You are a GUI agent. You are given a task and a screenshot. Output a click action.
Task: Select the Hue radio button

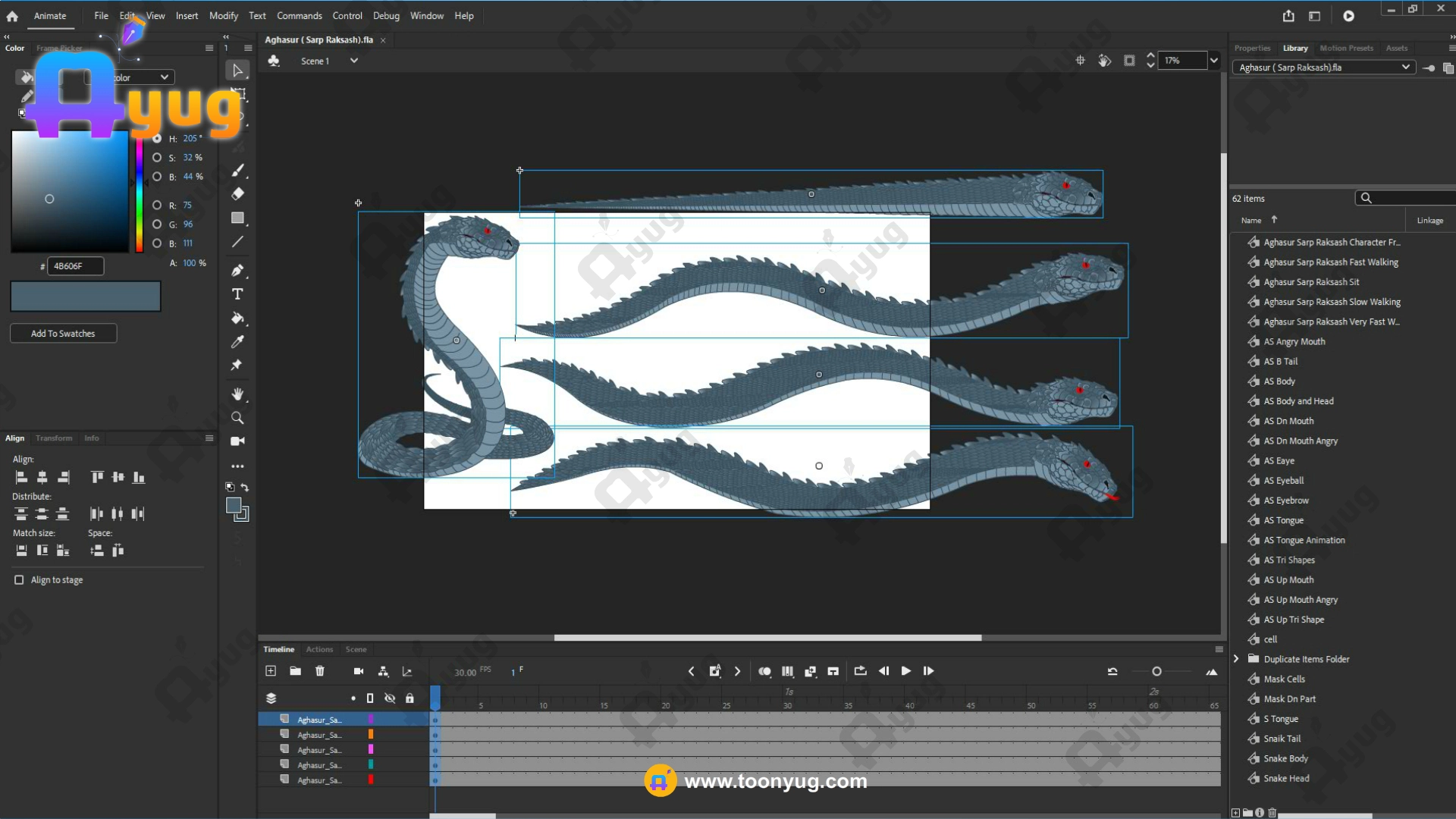pos(157,139)
